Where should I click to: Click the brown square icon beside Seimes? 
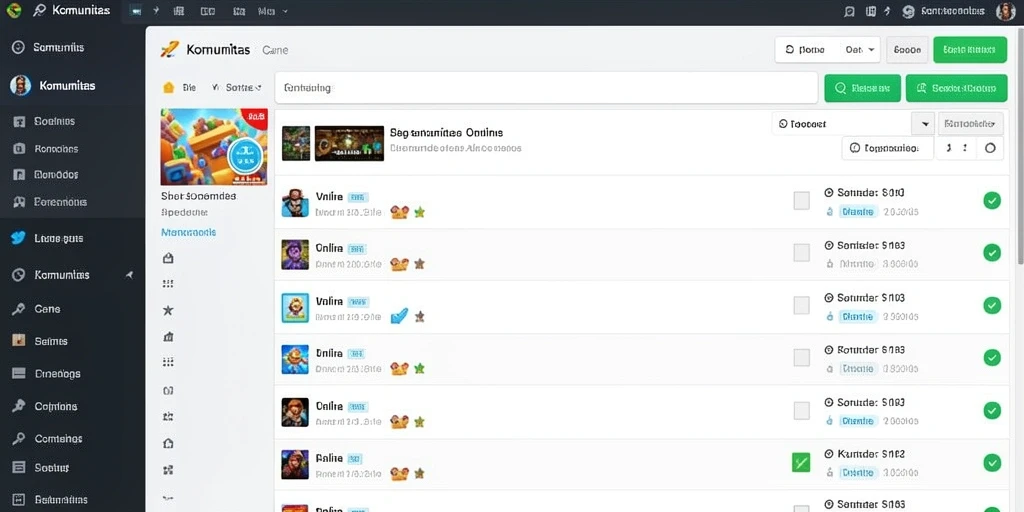tap(19, 341)
